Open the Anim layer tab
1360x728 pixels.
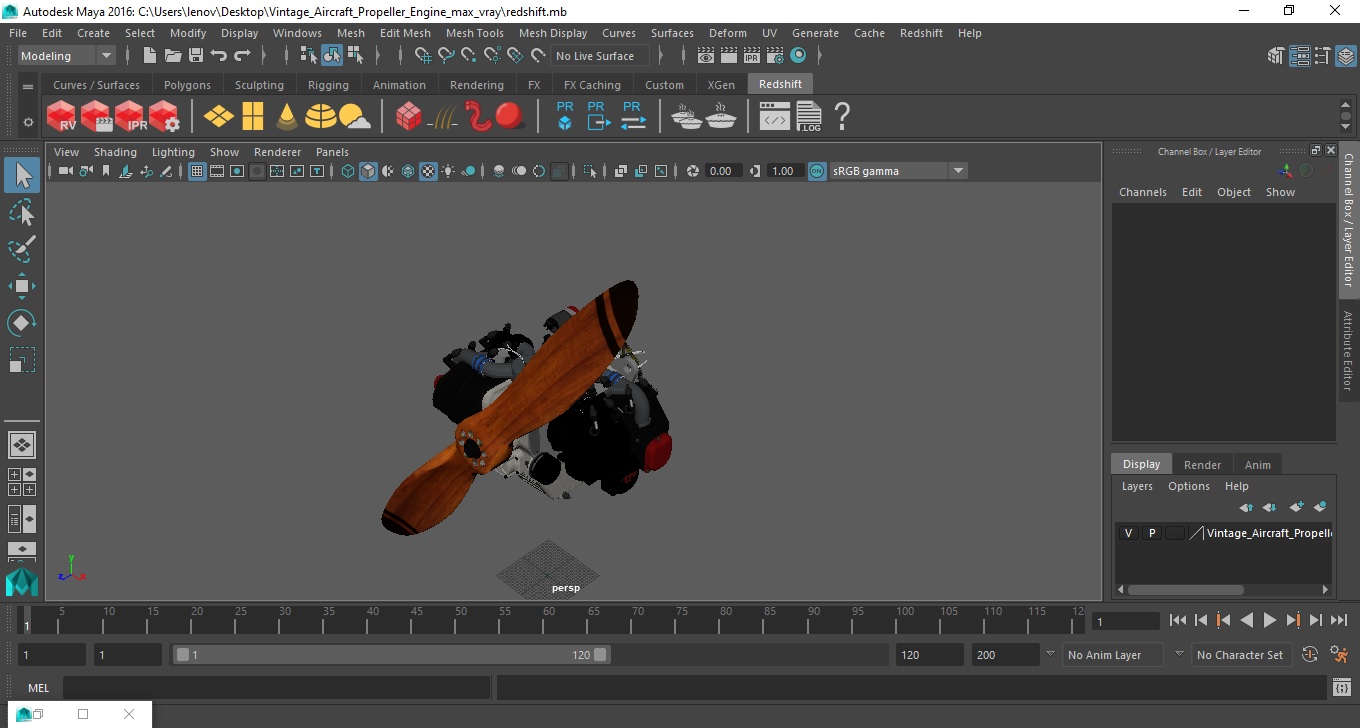coord(1257,465)
